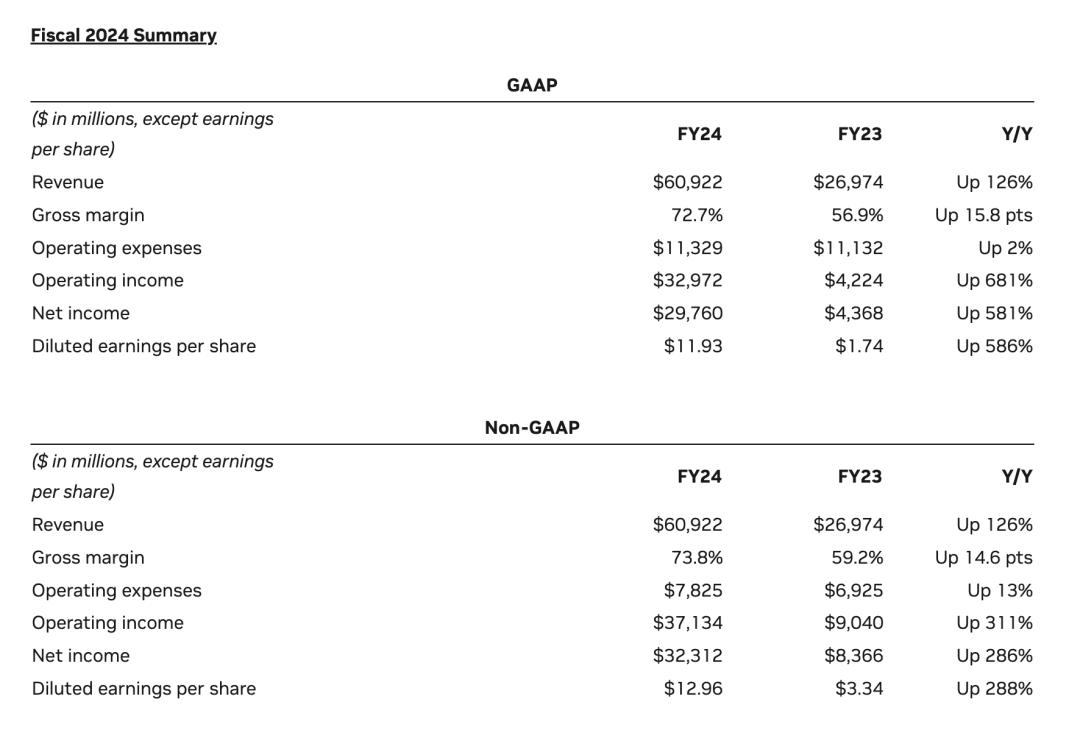Click GAAP FY24 revenue value $60,922
This screenshot has height=741, width=1080.
[x=687, y=182]
